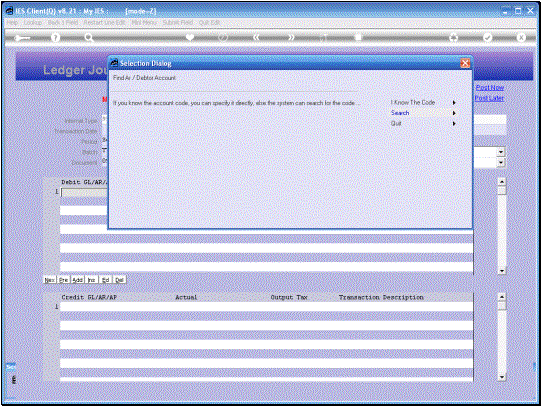Screen dimensions: 541x406
Task: Open help via the question mark icon
Action: click(x=55, y=38)
